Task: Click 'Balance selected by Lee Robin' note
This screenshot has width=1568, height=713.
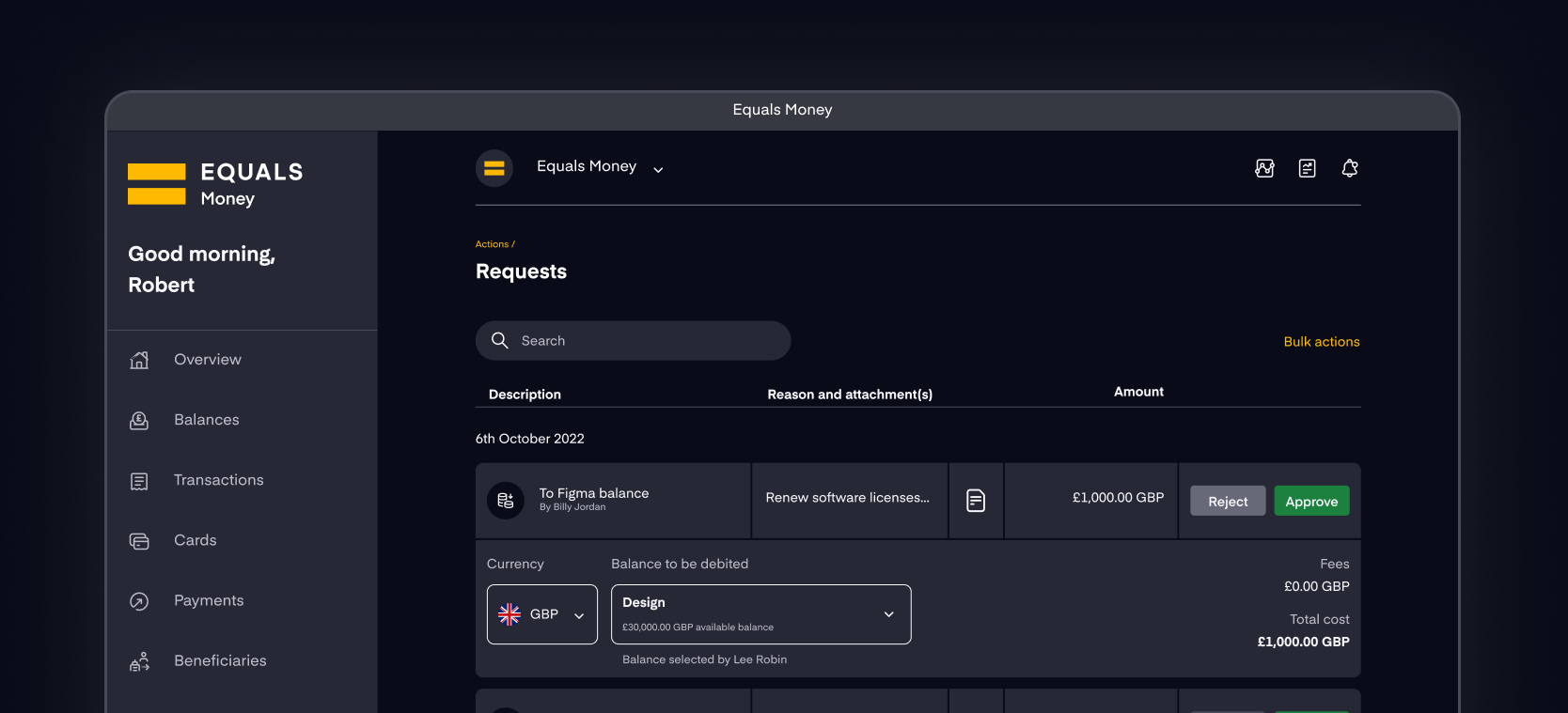Action: 705,659
